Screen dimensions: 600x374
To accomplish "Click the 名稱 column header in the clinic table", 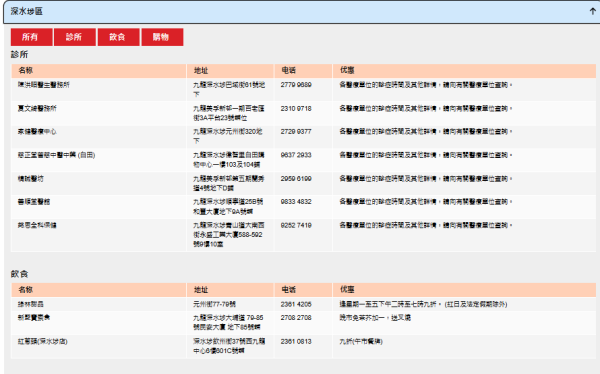I will point(26,70).
